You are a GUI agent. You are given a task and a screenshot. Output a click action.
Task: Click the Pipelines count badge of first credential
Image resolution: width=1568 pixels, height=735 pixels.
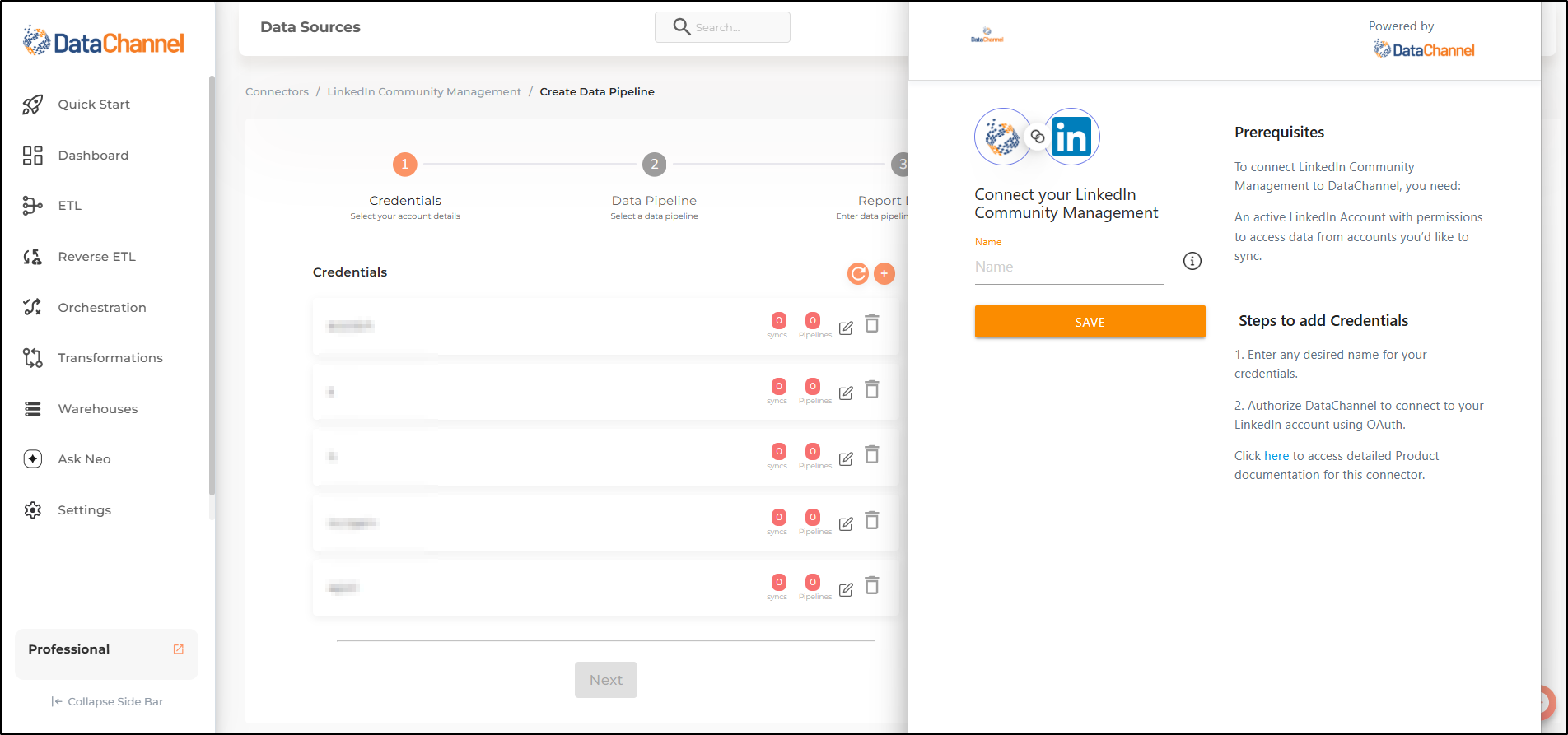point(813,320)
